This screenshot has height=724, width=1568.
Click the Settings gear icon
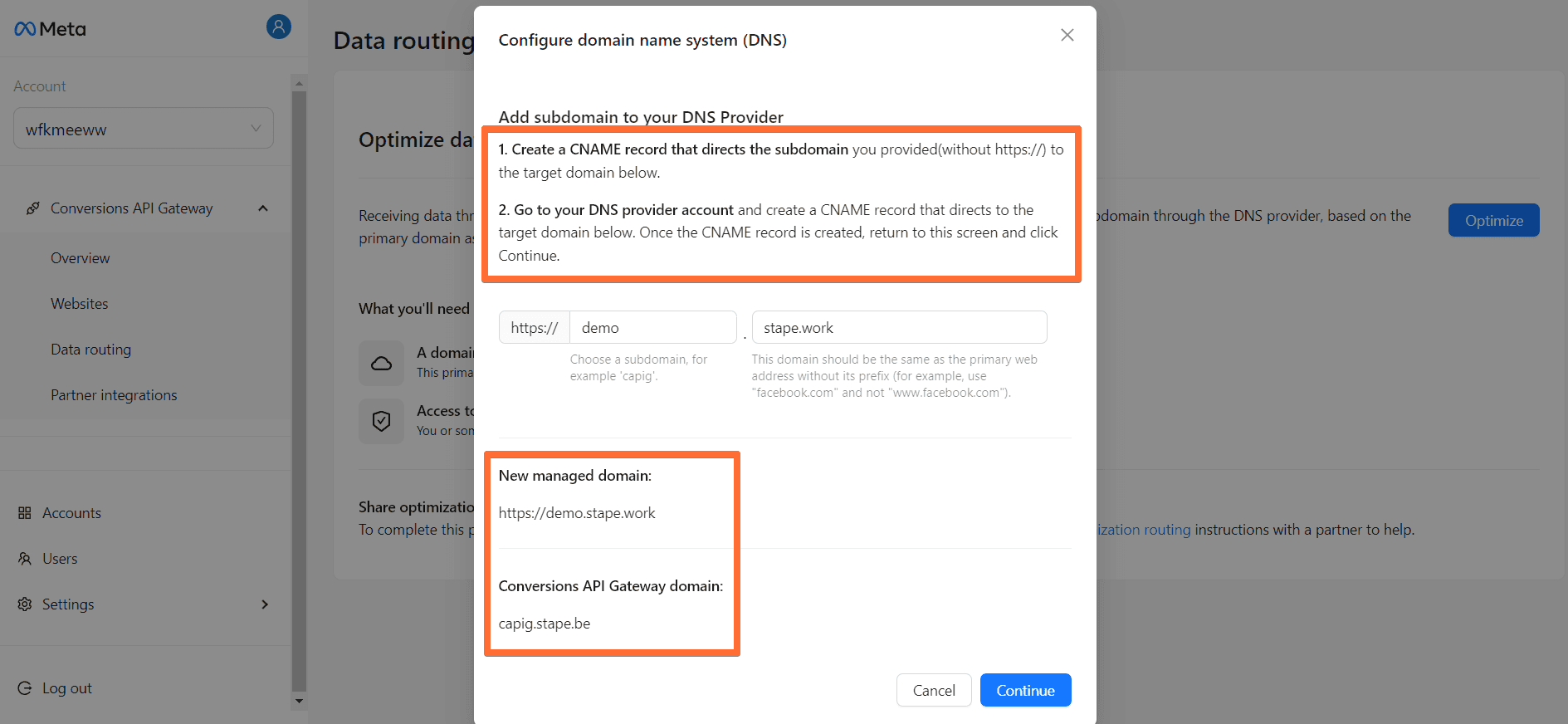pyautogui.click(x=25, y=604)
